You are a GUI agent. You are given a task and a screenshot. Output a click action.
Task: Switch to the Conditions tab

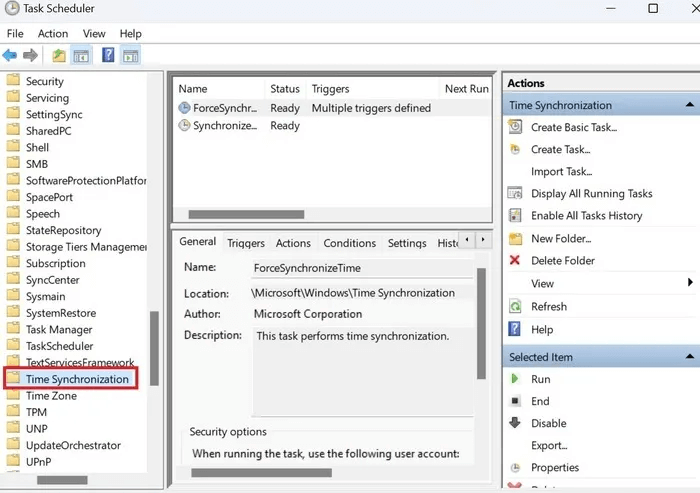coord(350,243)
